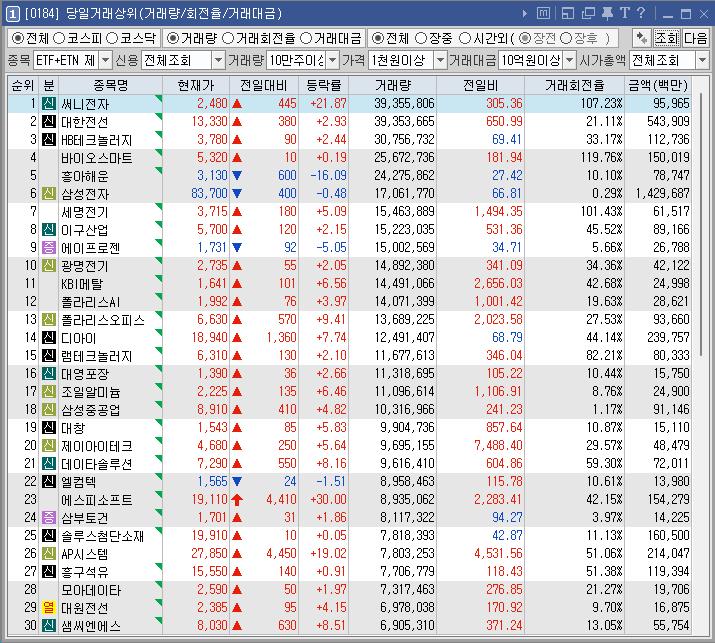Click the 신 badge for 폴라리스오피스
This screenshot has height=643, width=715.
tap(49, 320)
